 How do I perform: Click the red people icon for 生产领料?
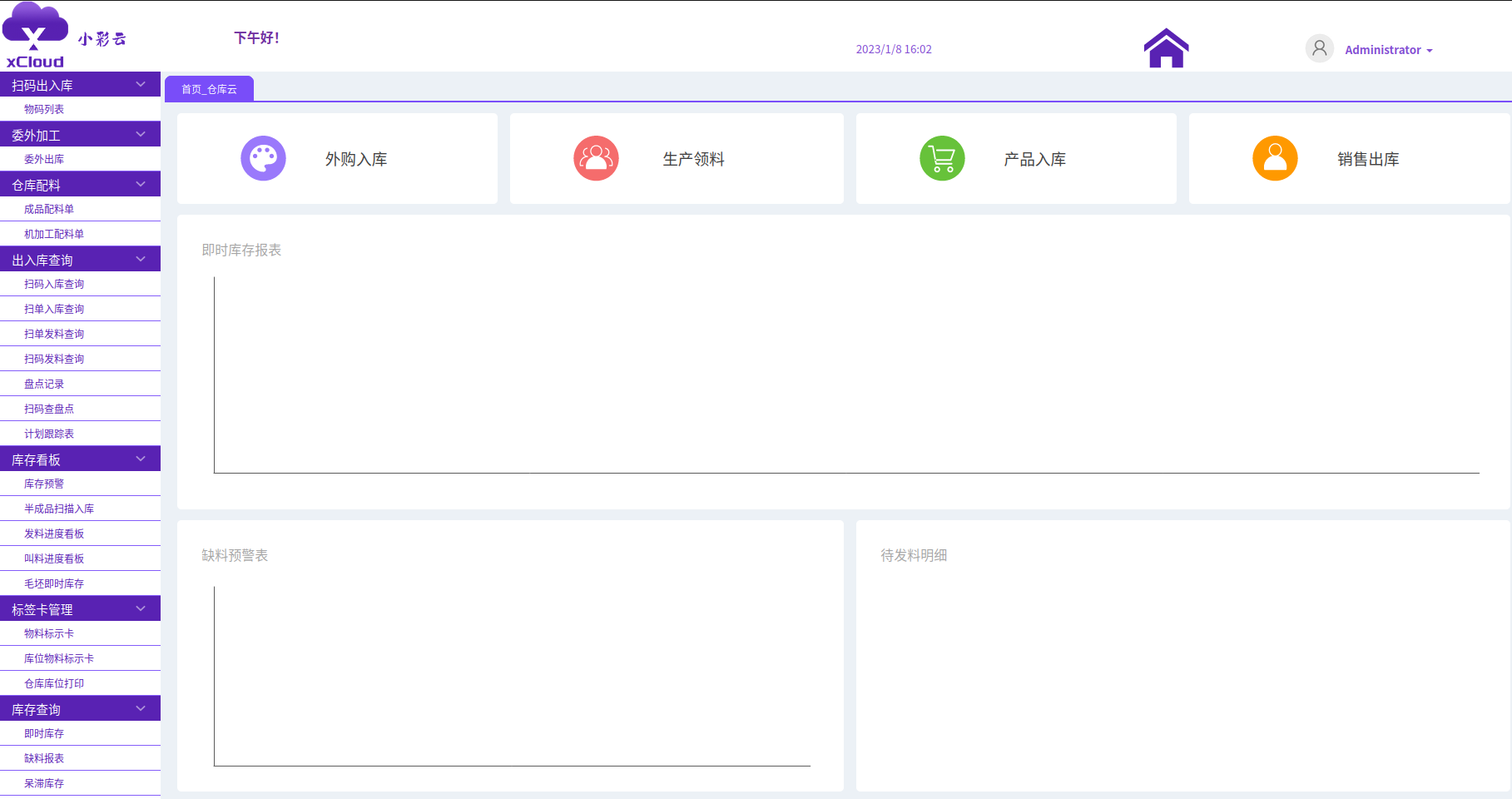point(596,158)
